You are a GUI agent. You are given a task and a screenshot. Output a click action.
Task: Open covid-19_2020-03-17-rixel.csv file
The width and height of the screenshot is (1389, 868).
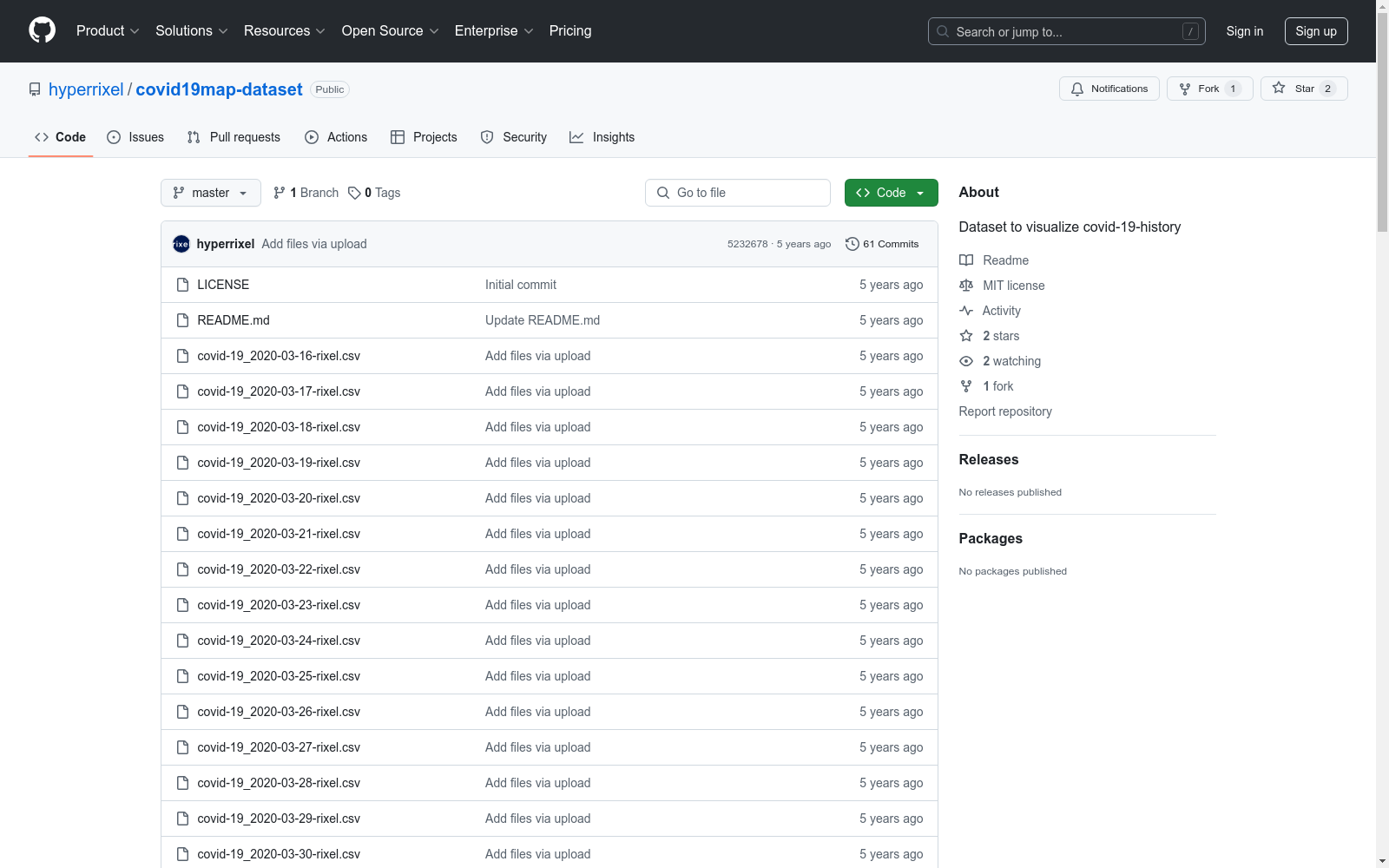279,391
